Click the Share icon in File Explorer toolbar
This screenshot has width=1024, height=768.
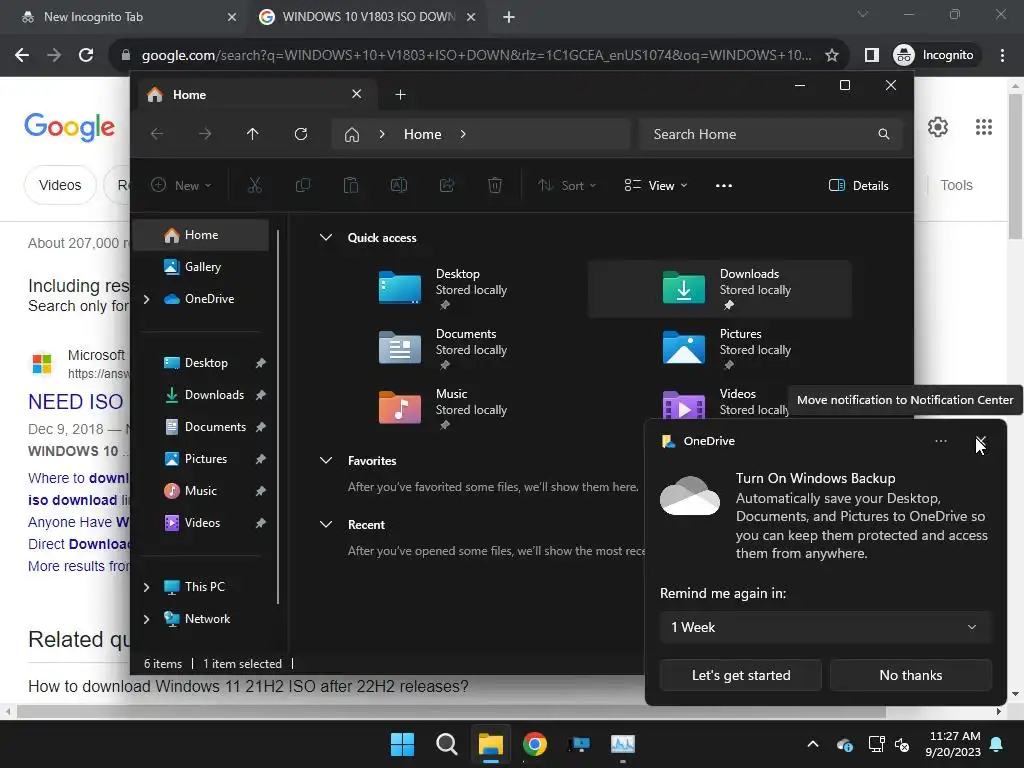pos(447,185)
